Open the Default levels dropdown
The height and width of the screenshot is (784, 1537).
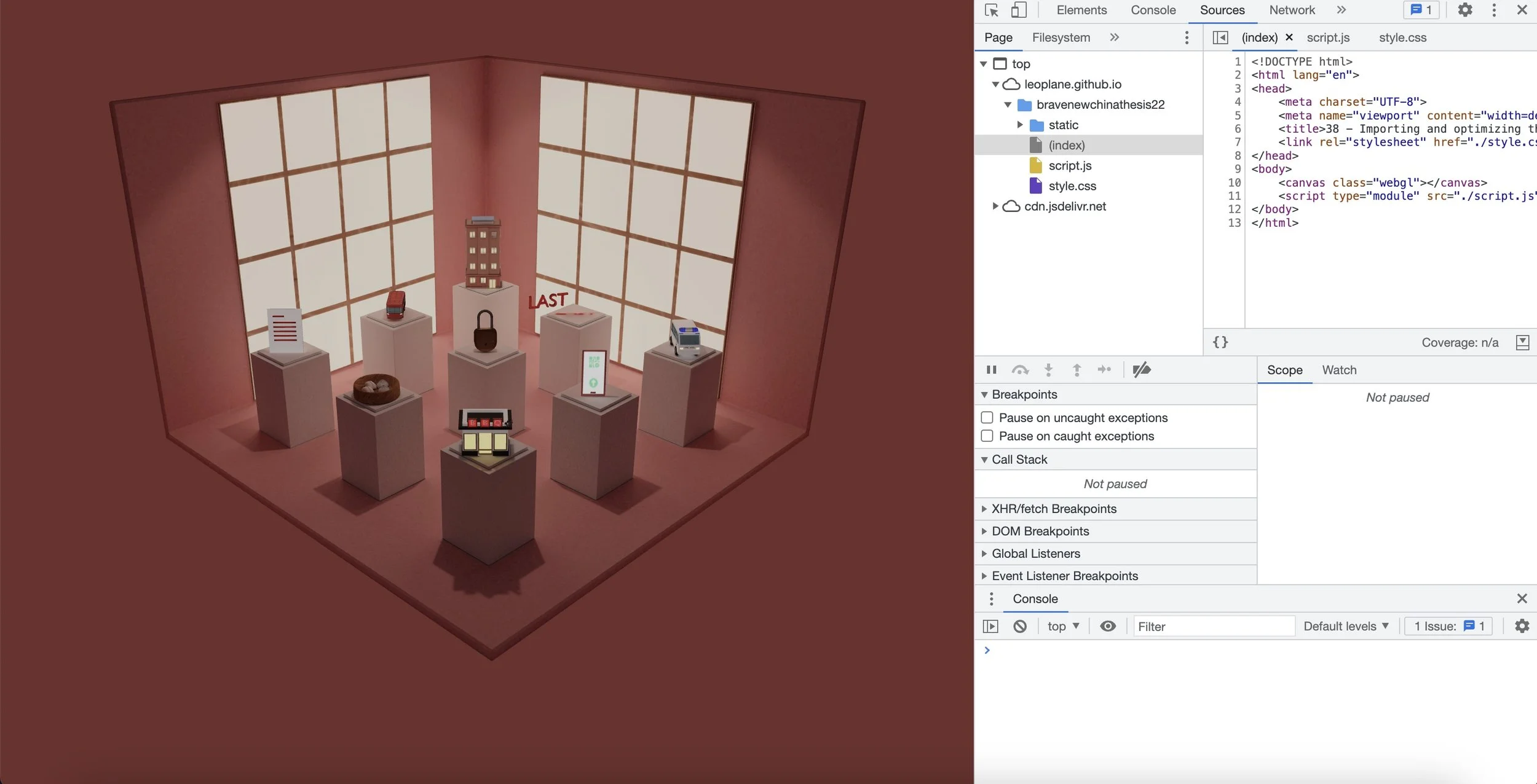(x=1346, y=626)
